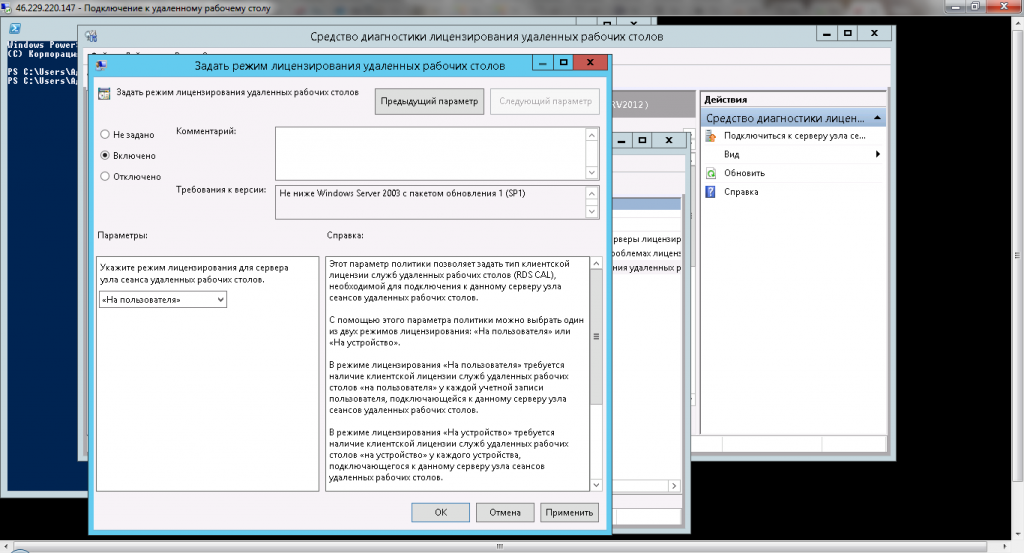Click the Отмена button
This screenshot has width=1024, height=553.
coord(505,513)
